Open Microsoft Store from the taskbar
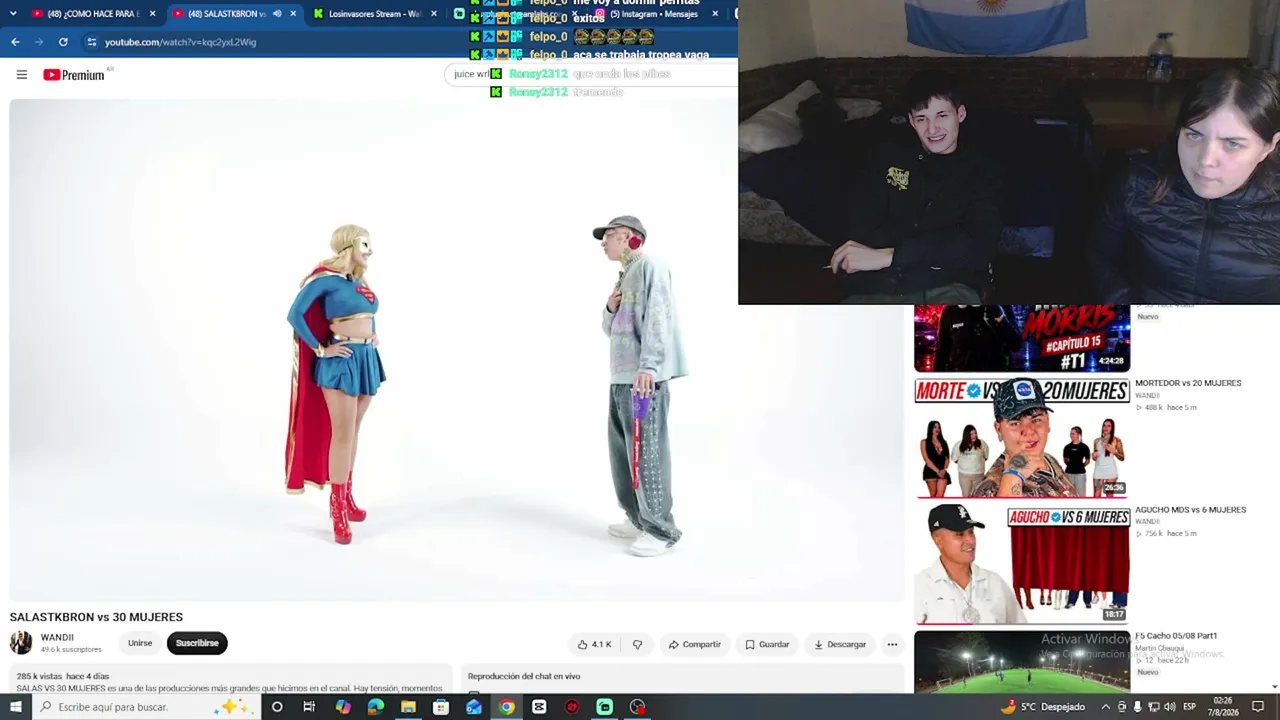 441,707
